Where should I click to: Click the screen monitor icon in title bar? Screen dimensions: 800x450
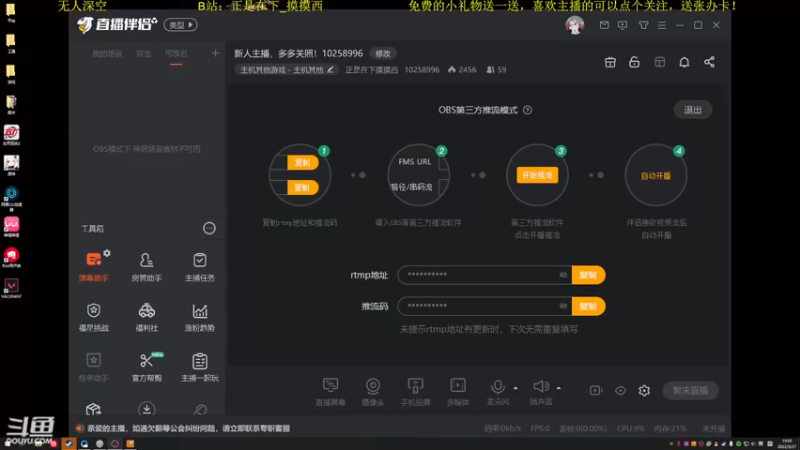click(x=622, y=25)
